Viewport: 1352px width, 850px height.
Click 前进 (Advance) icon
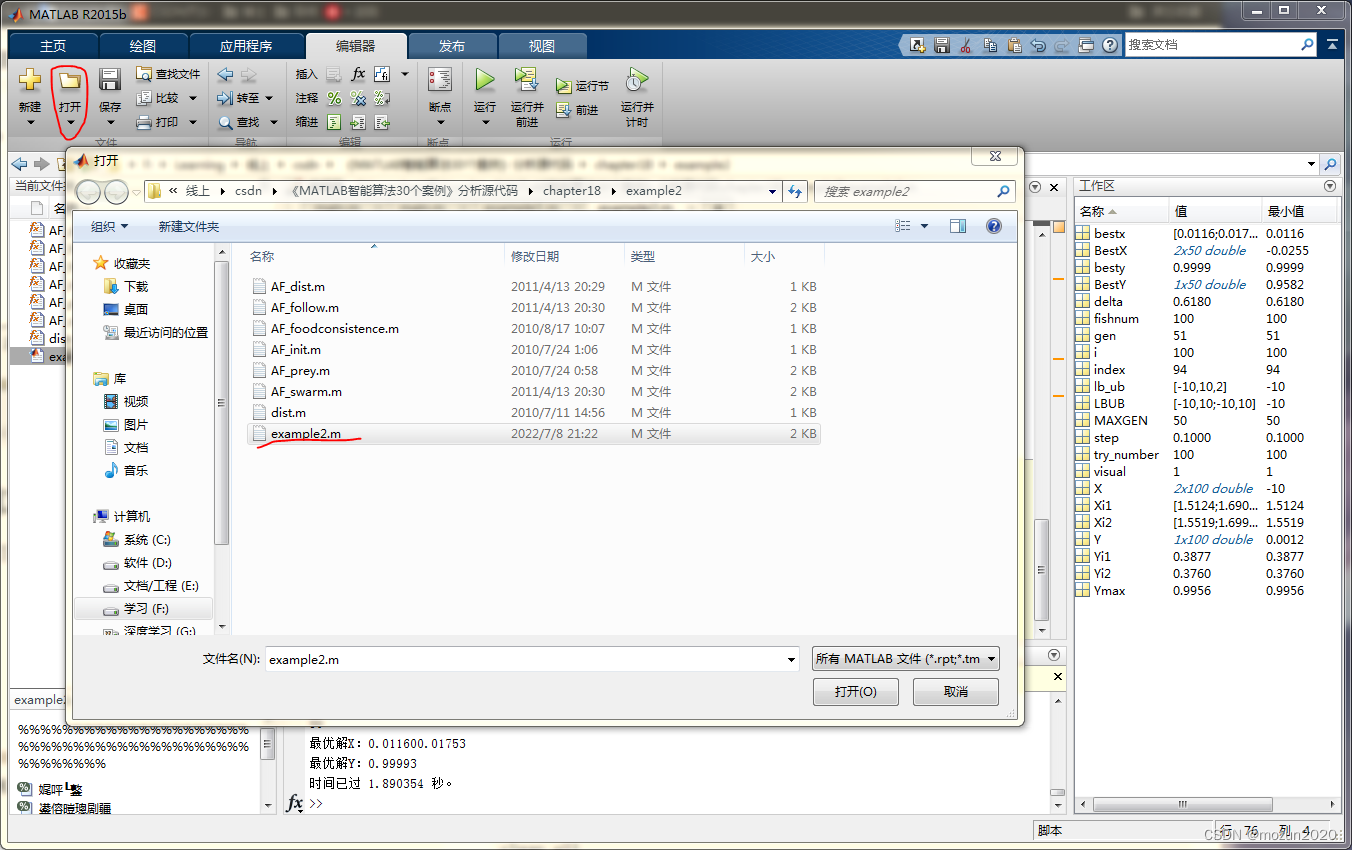pos(564,110)
